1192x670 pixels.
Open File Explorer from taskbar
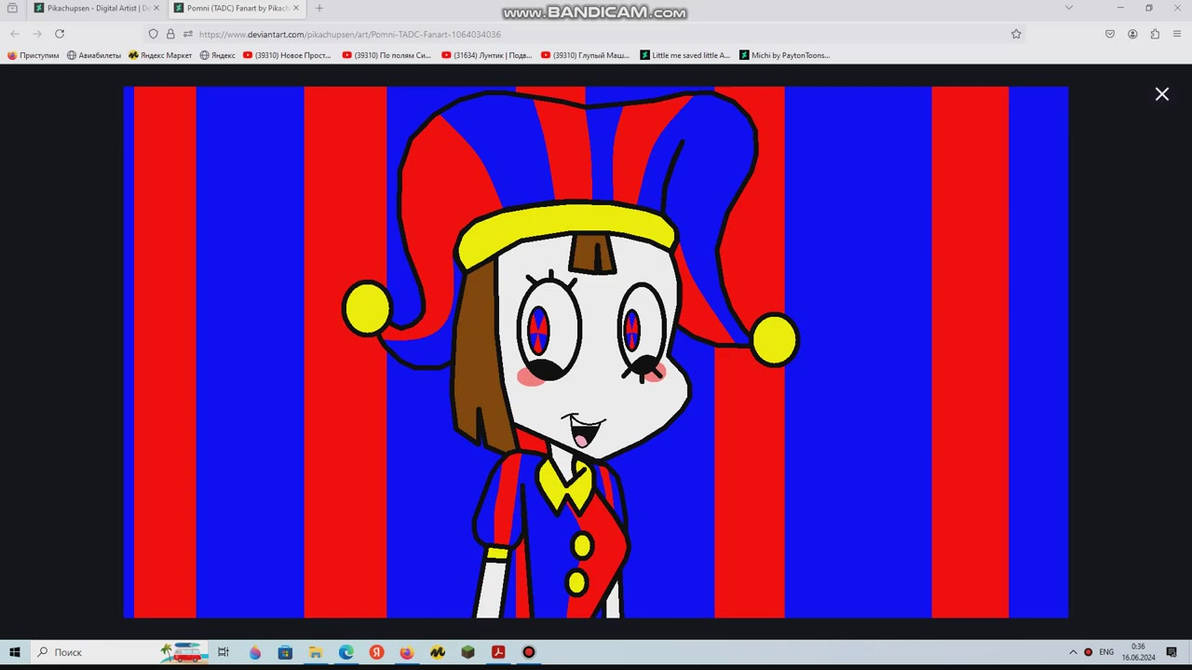coord(315,652)
